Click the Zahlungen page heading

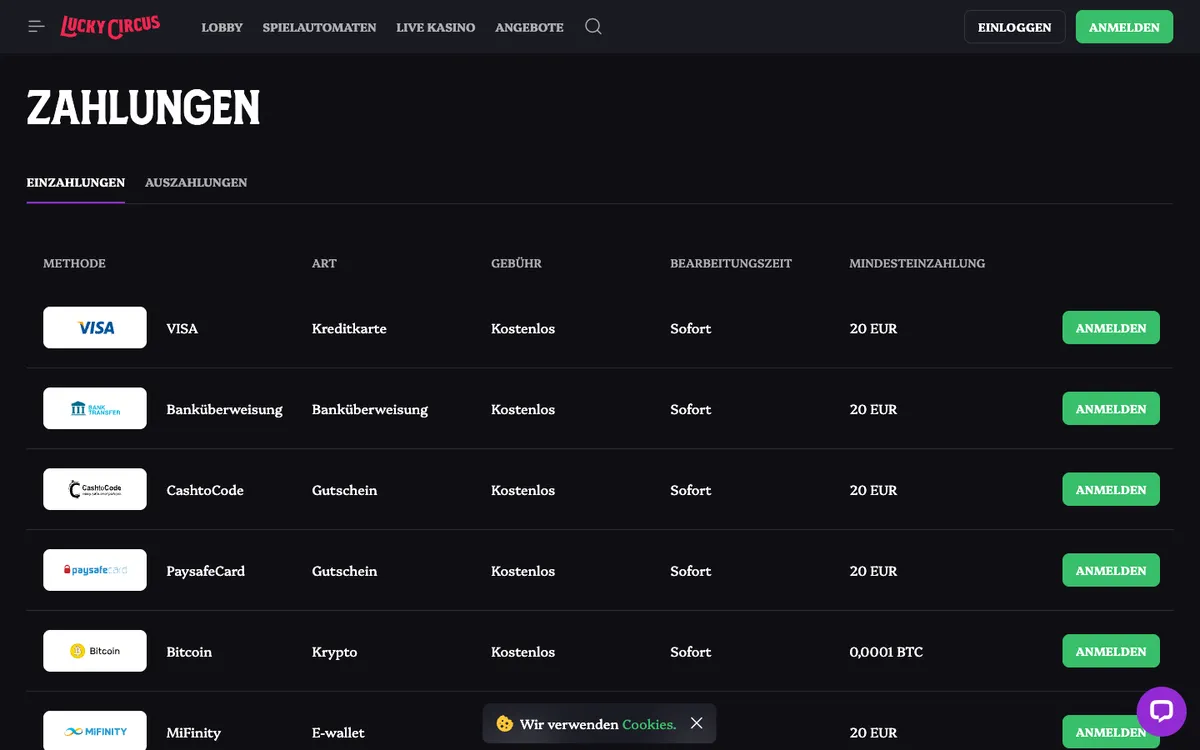(143, 108)
